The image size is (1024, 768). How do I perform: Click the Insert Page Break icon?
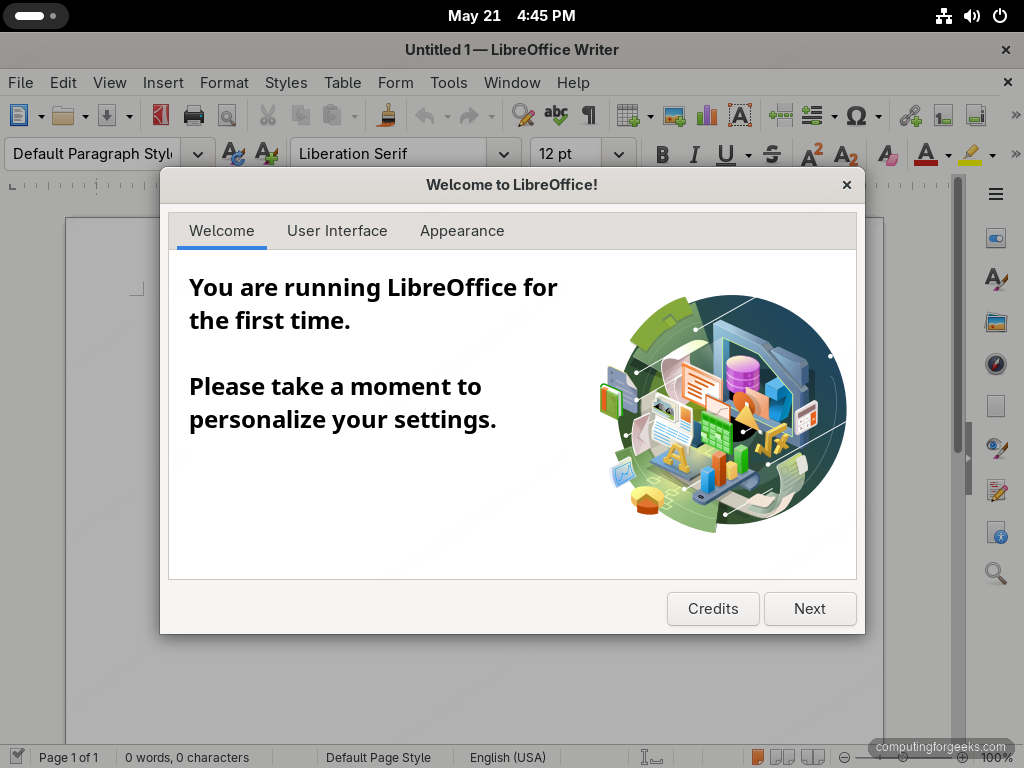tap(780, 116)
